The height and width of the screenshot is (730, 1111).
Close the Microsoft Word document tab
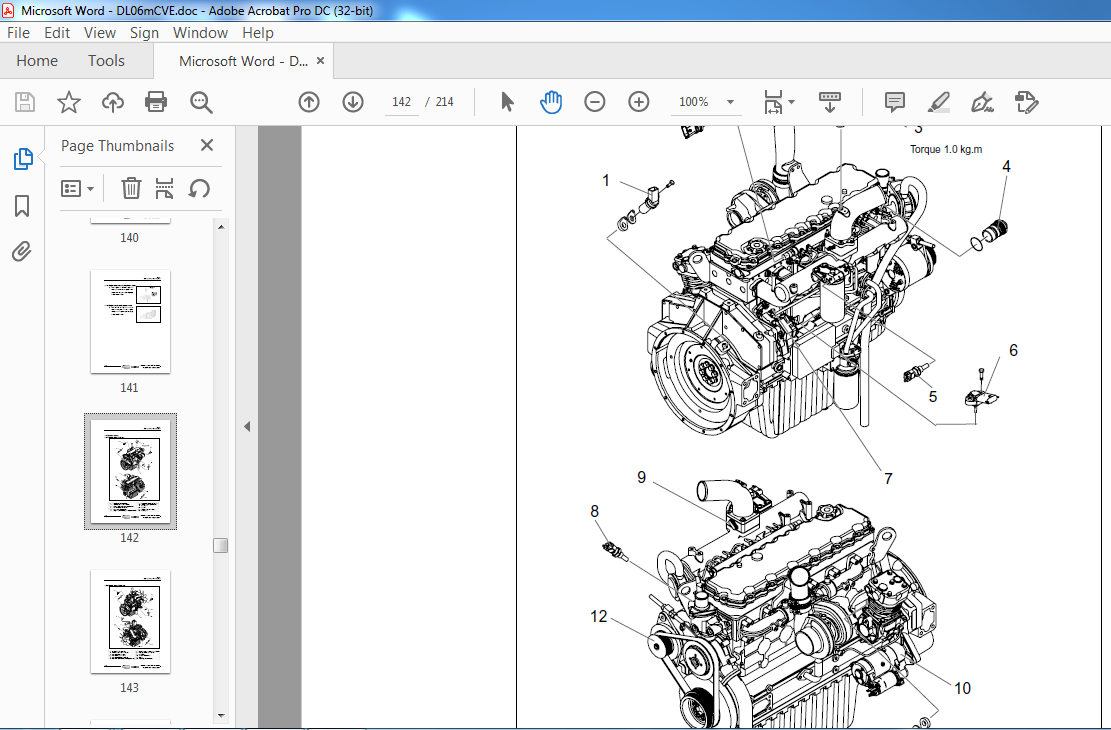pos(320,61)
